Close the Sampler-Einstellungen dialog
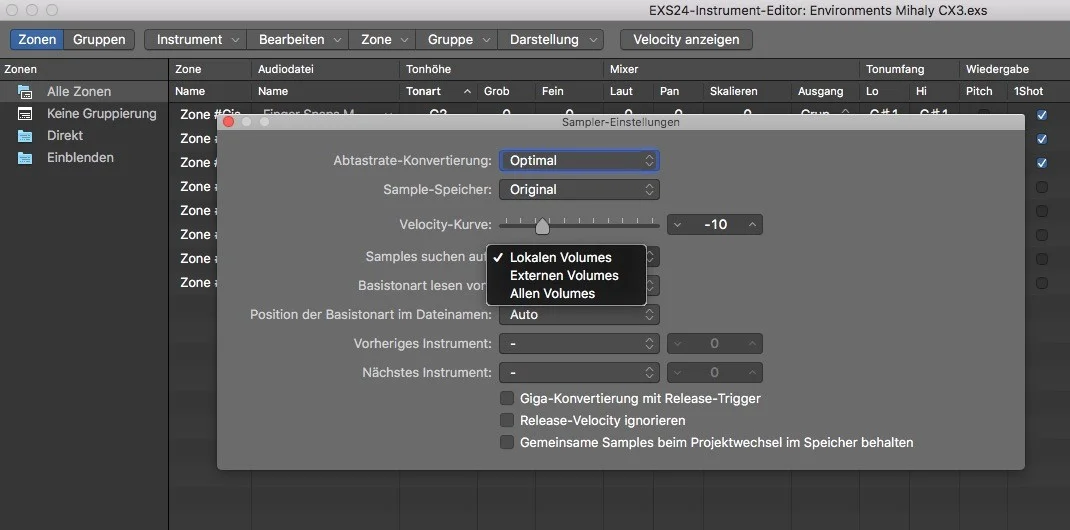This screenshot has height=530, width=1070. click(x=228, y=122)
